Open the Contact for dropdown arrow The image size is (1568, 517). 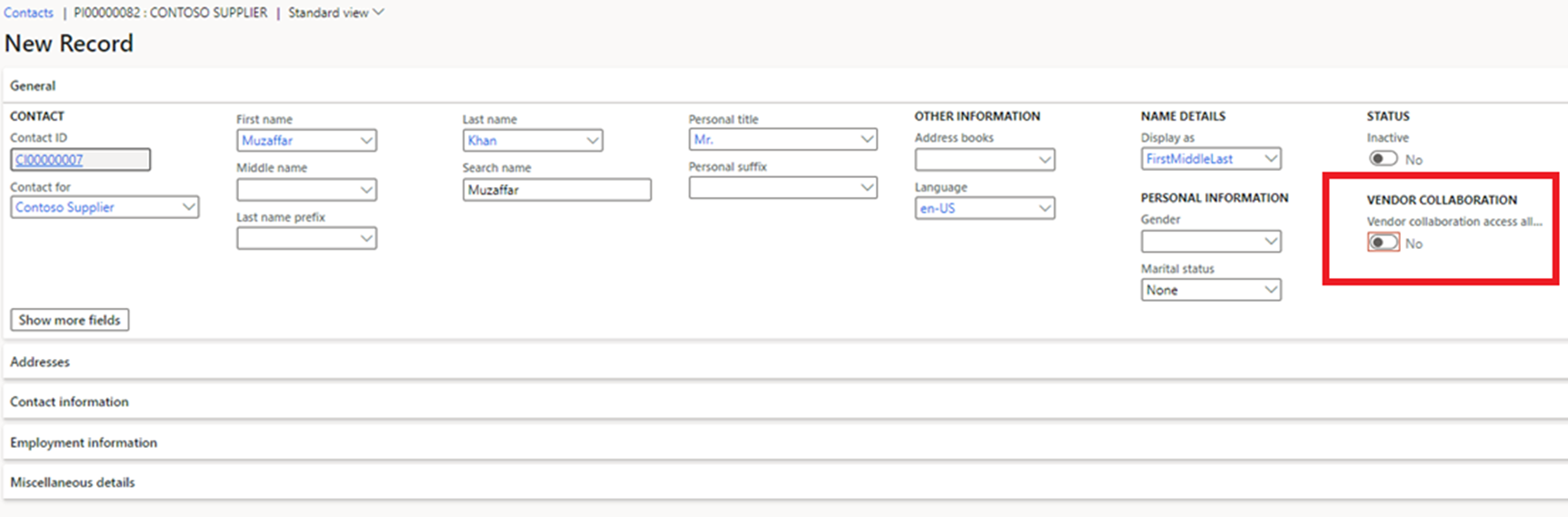coord(188,207)
